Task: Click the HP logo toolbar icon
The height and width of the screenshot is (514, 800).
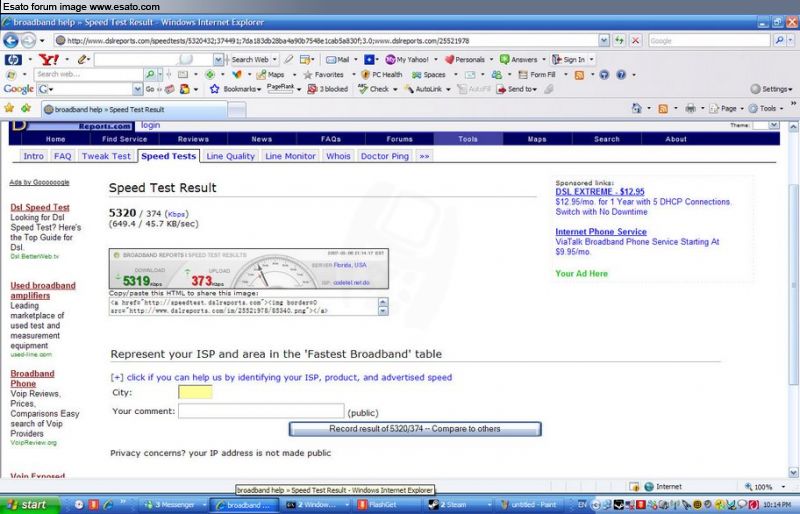Action: (13, 60)
